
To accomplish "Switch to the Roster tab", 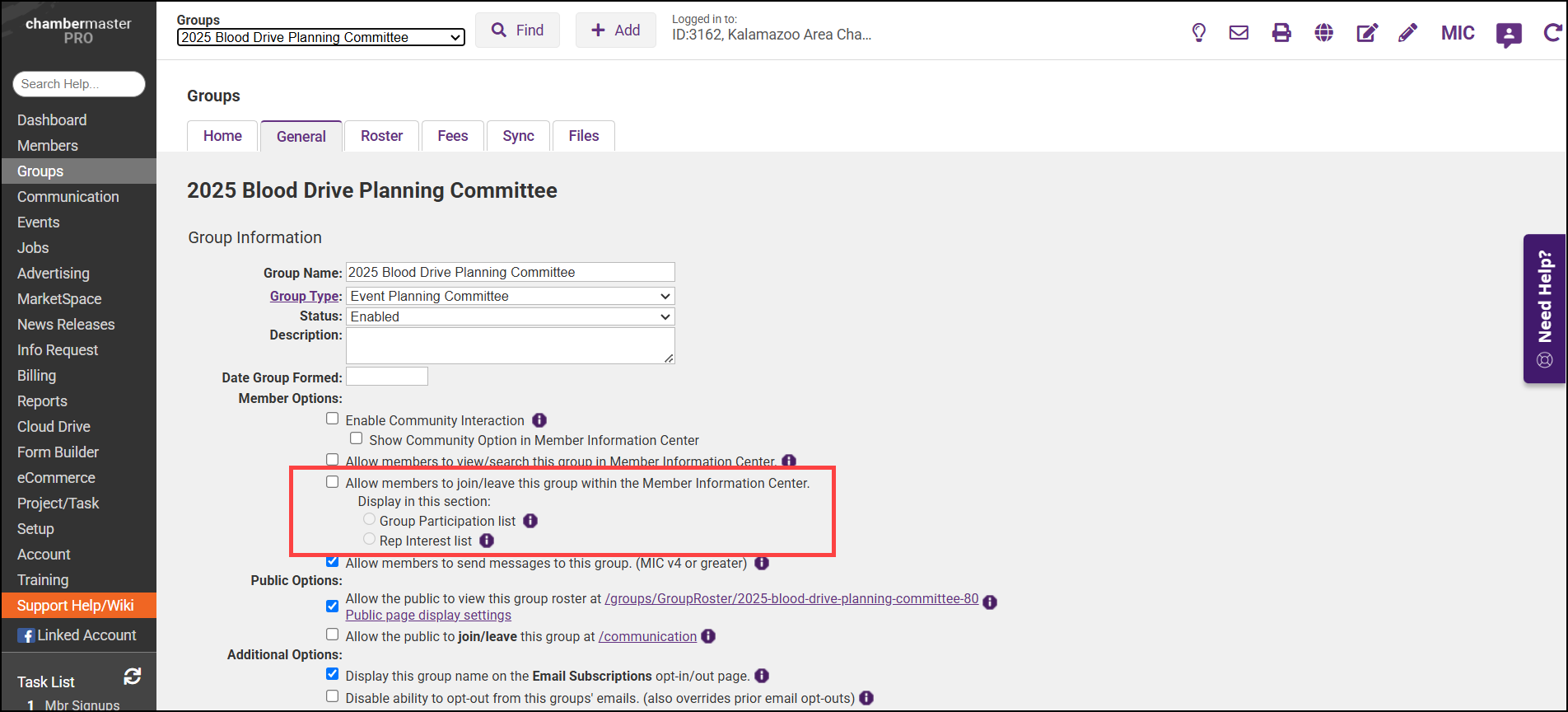I will click(381, 136).
